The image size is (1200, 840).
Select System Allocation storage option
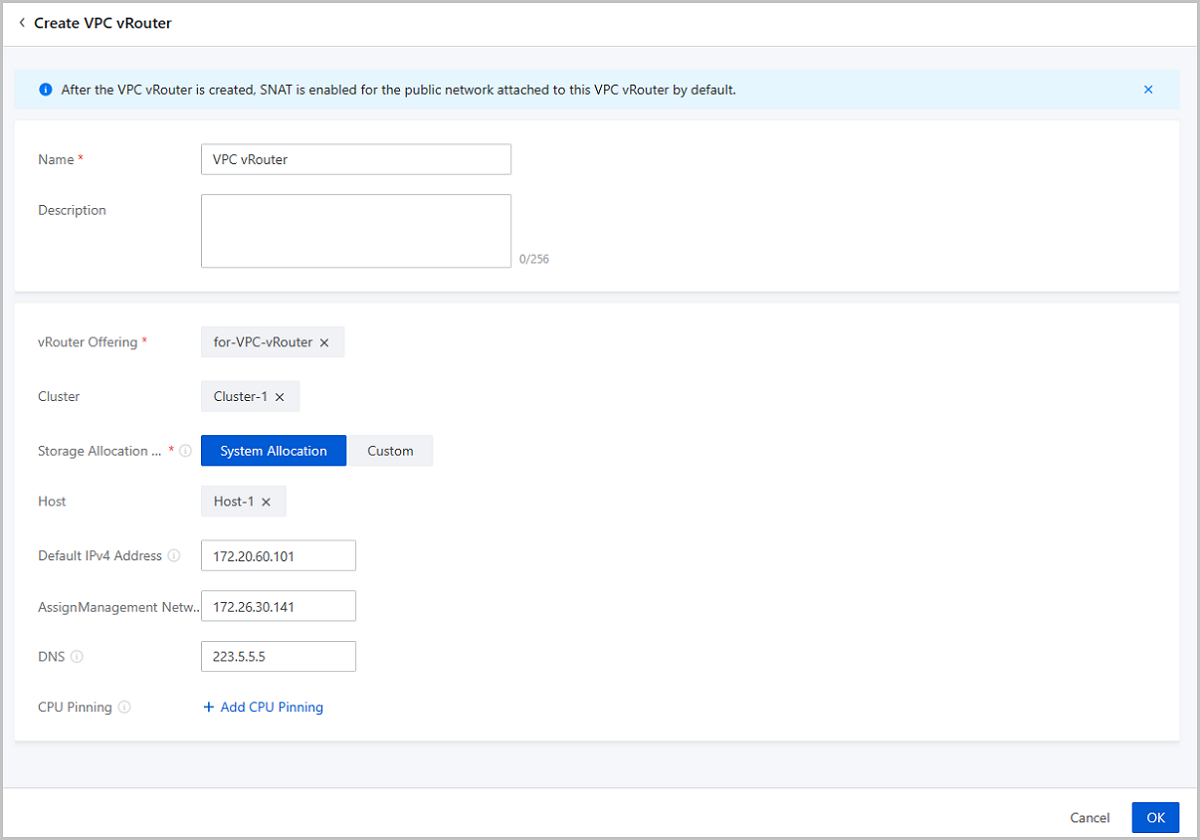click(273, 451)
